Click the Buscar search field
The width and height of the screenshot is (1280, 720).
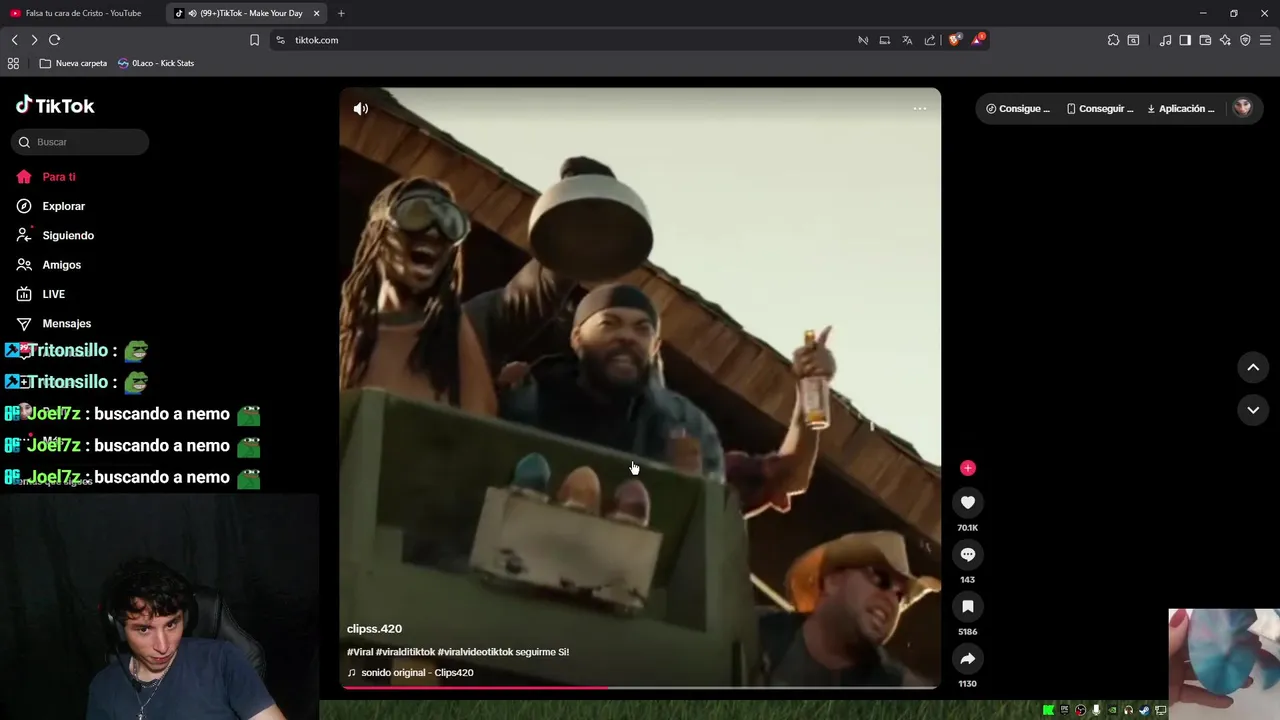click(80, 142)
